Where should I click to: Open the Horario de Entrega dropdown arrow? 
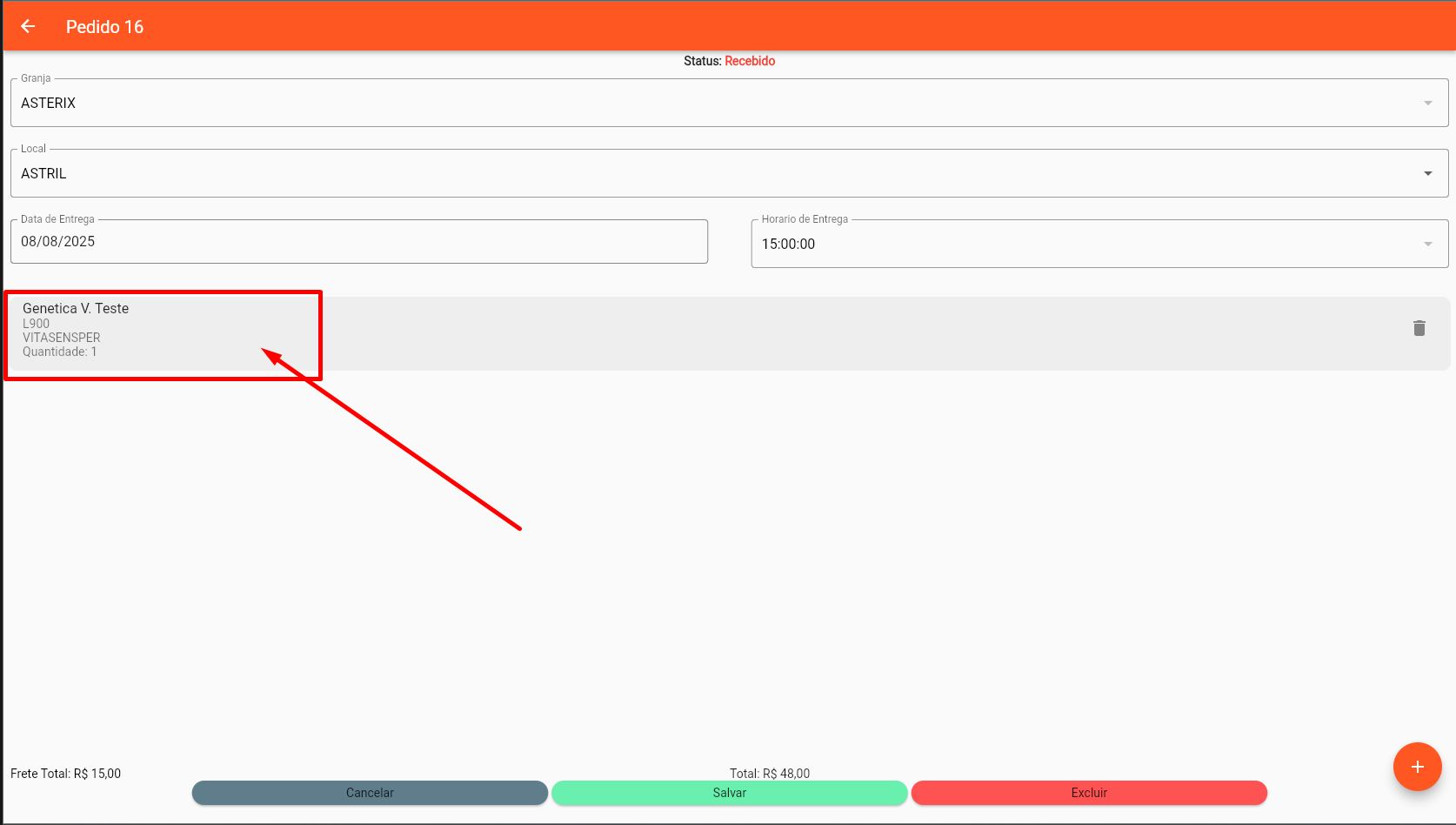coord(1427,244)
